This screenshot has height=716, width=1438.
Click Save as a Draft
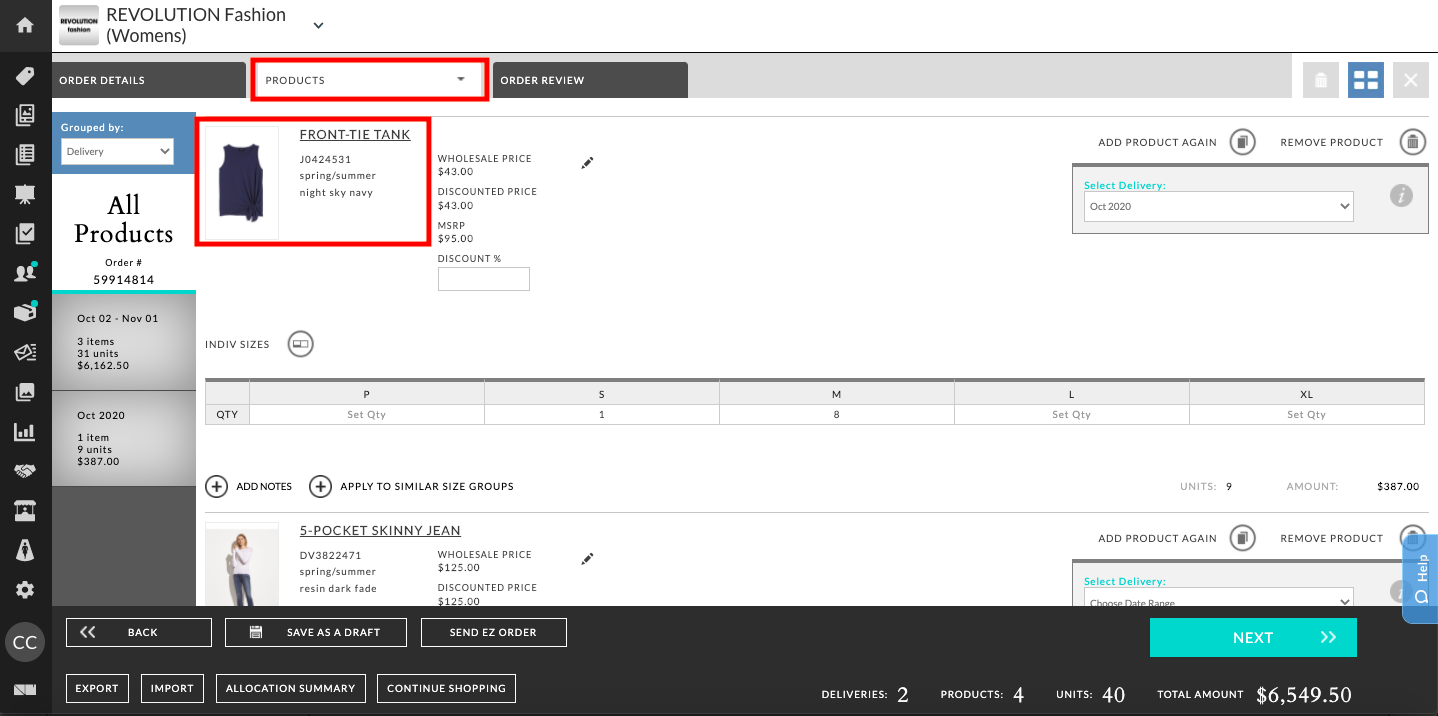pos(316,633)
